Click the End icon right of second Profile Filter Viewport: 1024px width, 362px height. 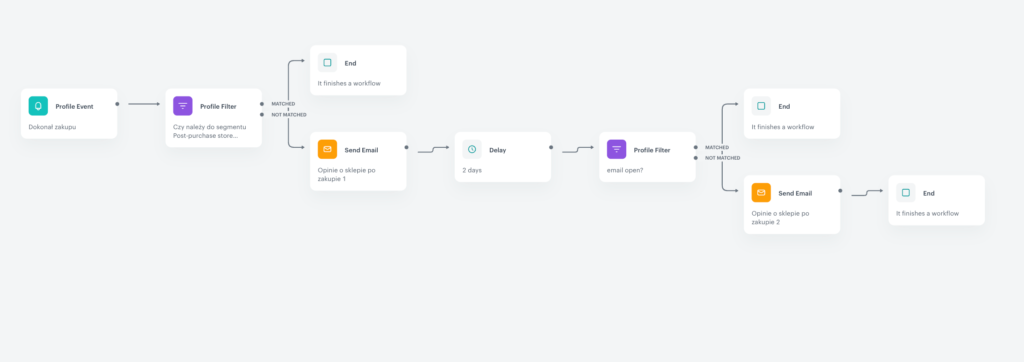[761, 106]
